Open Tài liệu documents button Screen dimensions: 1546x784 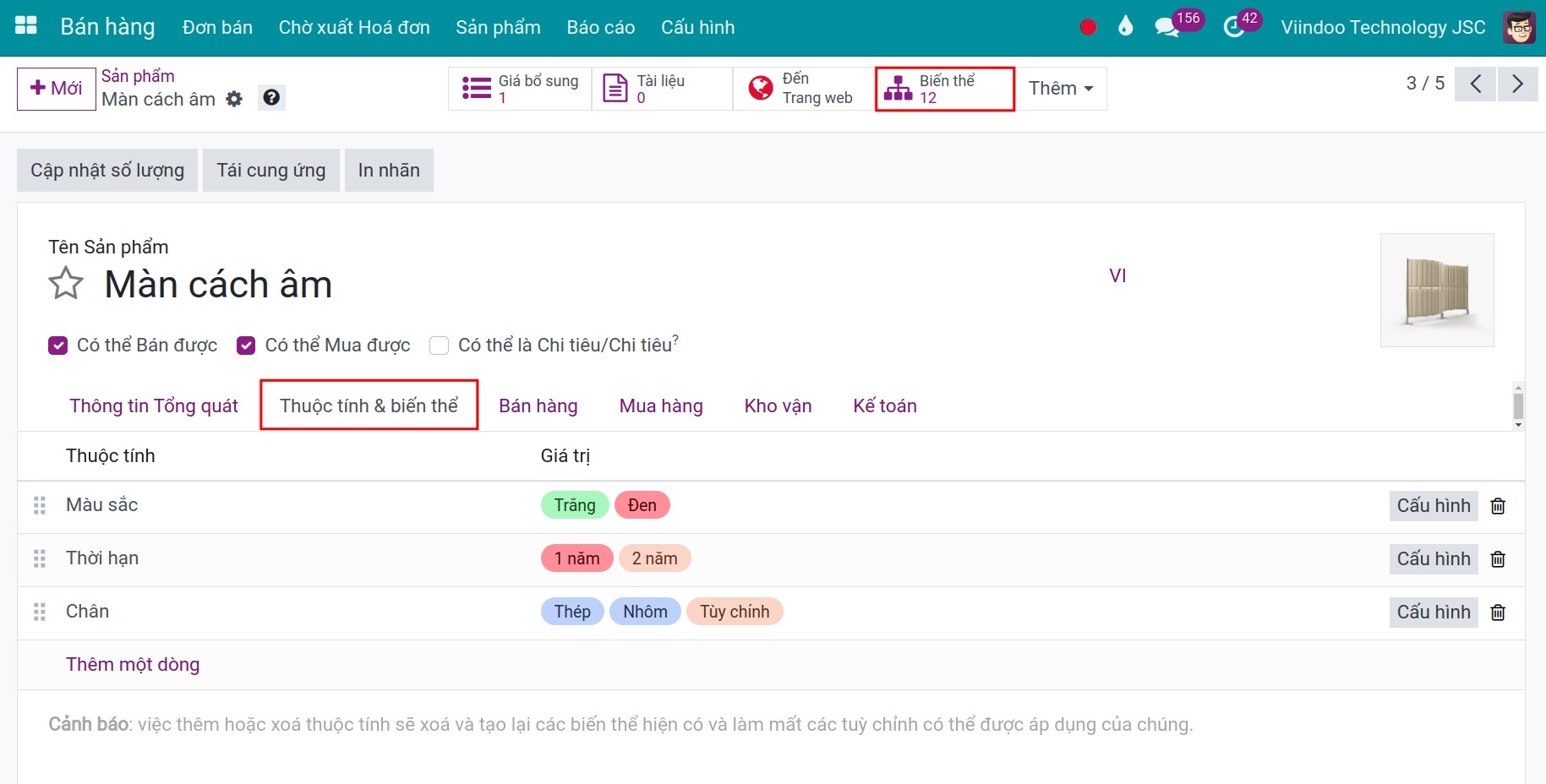(662, 89)
